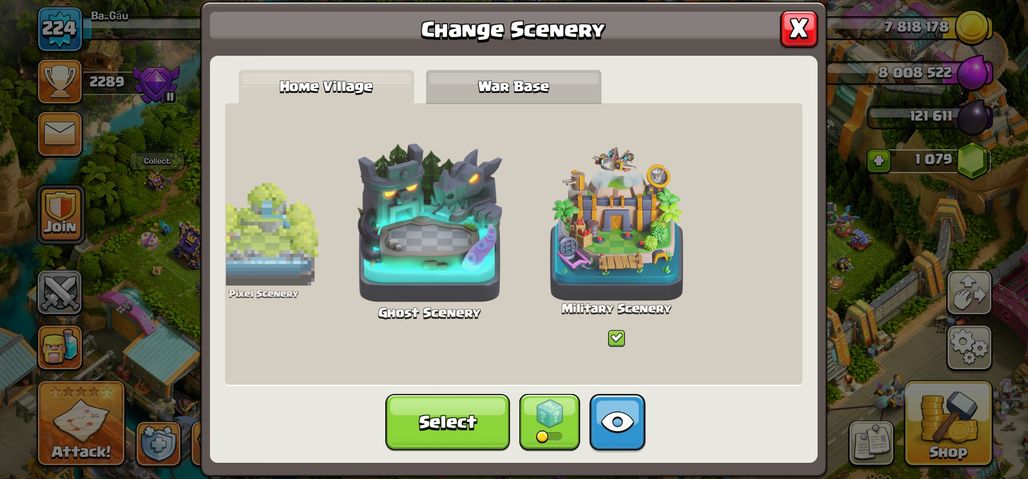The image size is (1028, 479).
Task: Tap the Attack! map button
Action: tap(81, 423)
